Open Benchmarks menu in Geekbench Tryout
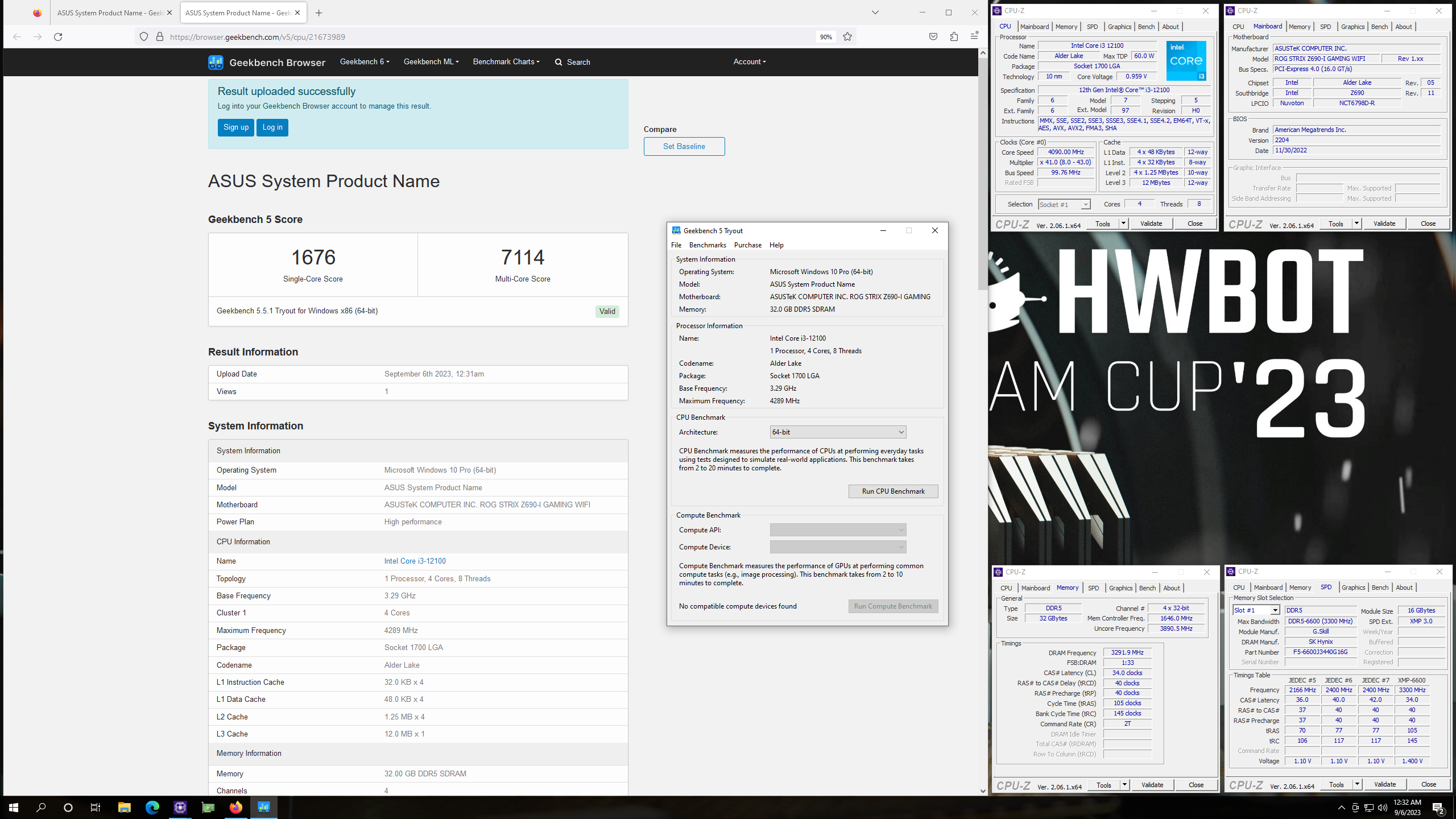 tap(708, 245)
